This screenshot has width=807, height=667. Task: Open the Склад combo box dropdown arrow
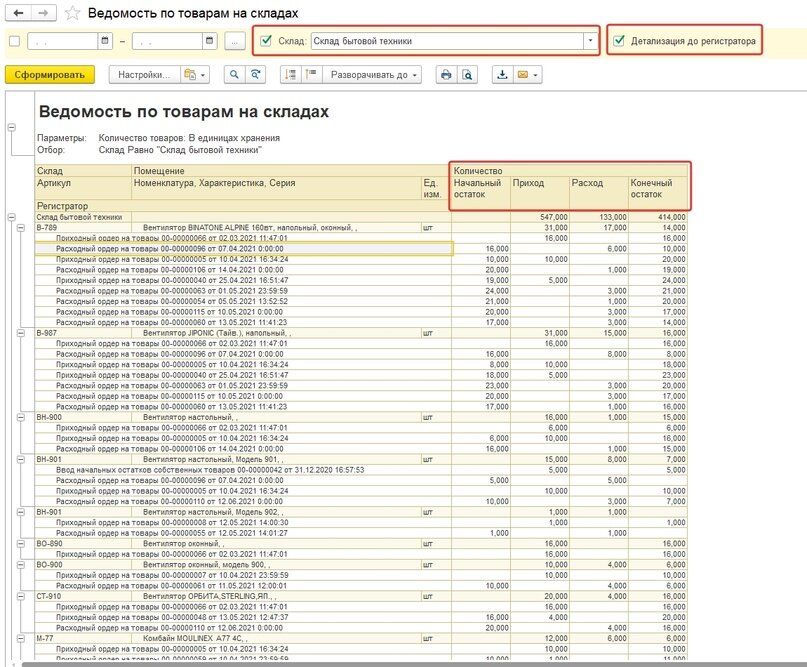pyautogui.click(x=590, y=41)
